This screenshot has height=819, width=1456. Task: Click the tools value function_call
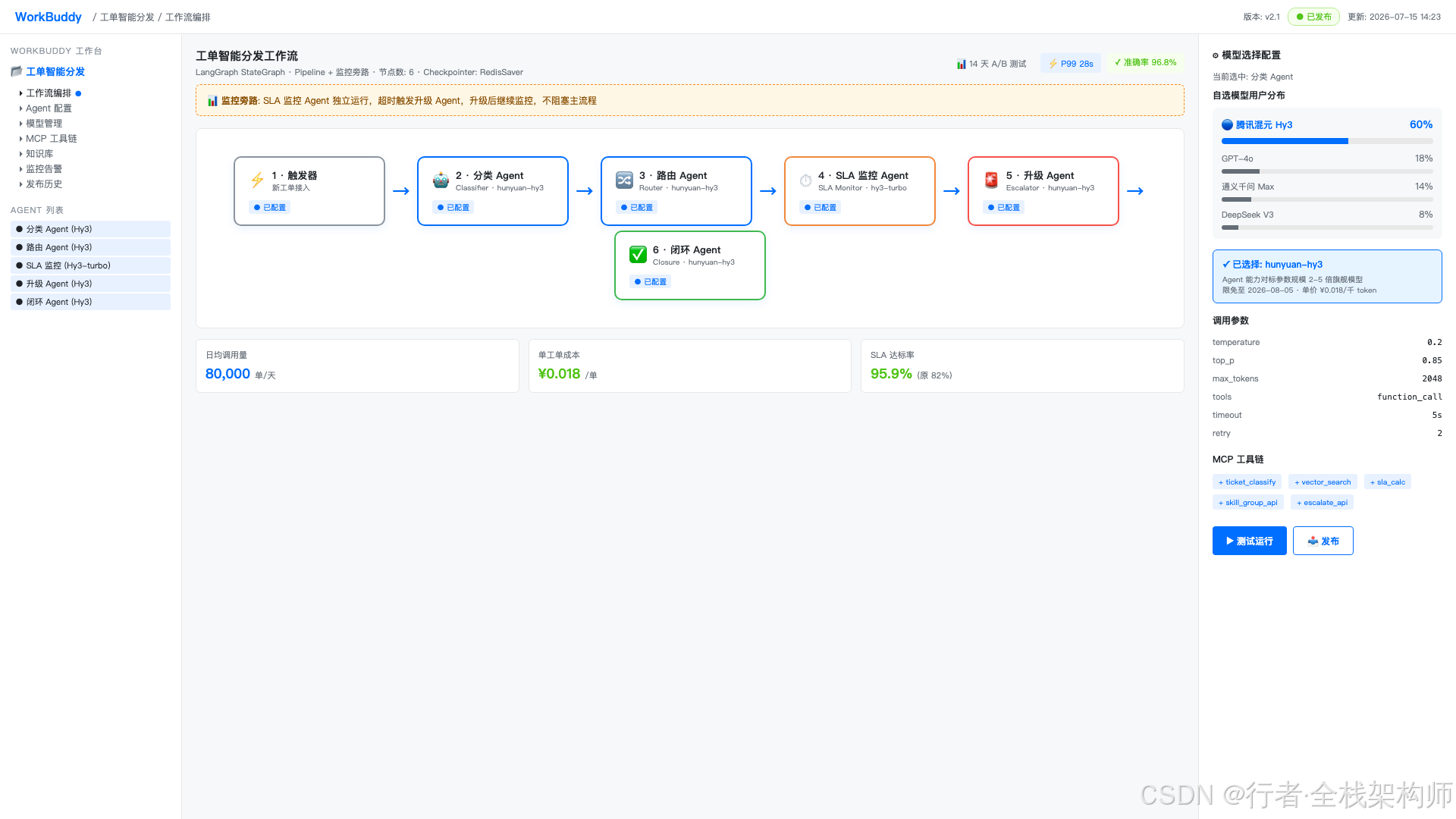tap(1410, 397)
